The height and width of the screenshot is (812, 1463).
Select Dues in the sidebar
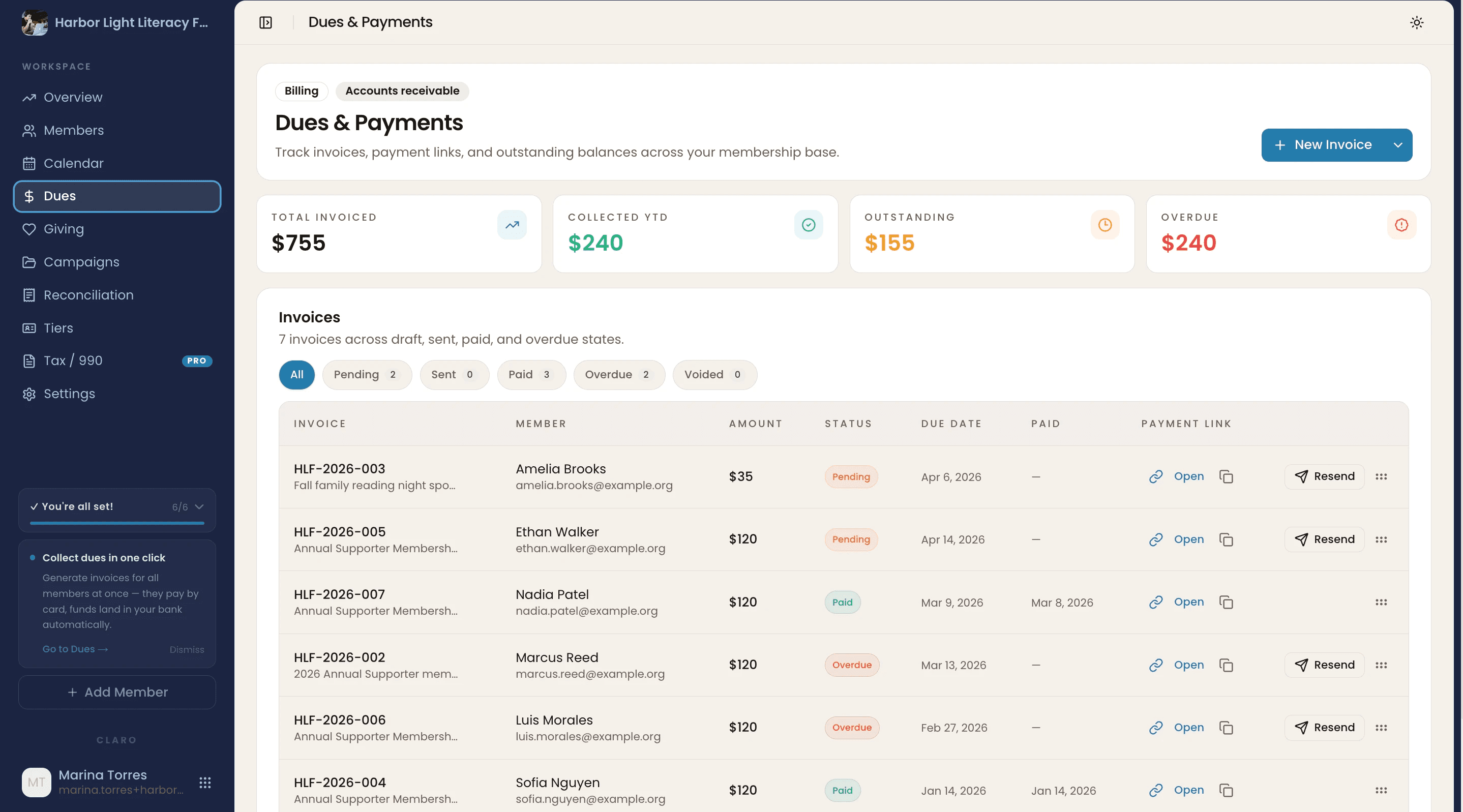[117, 196]
